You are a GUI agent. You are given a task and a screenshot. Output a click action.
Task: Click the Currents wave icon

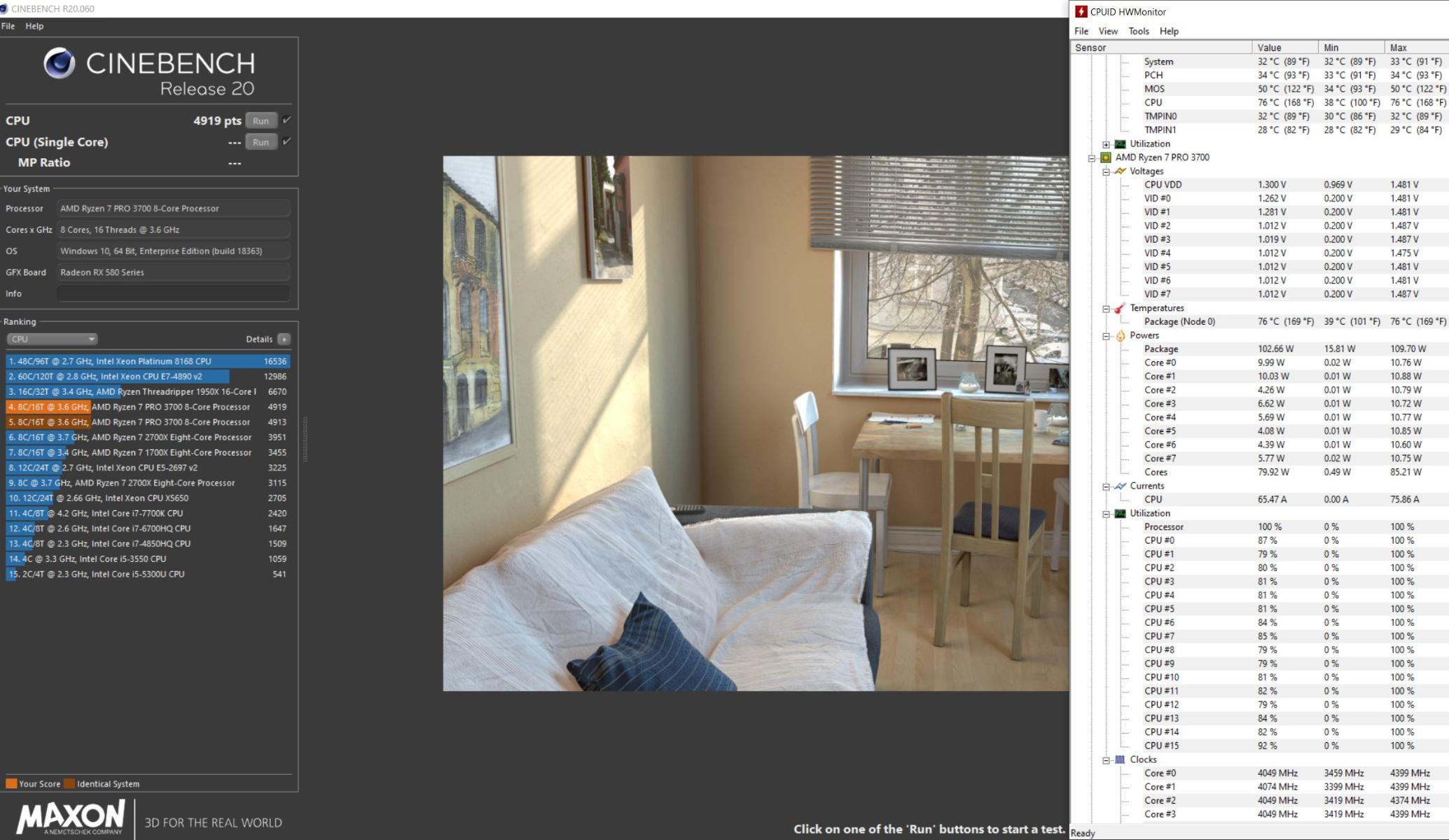(x=1120, y=486)
